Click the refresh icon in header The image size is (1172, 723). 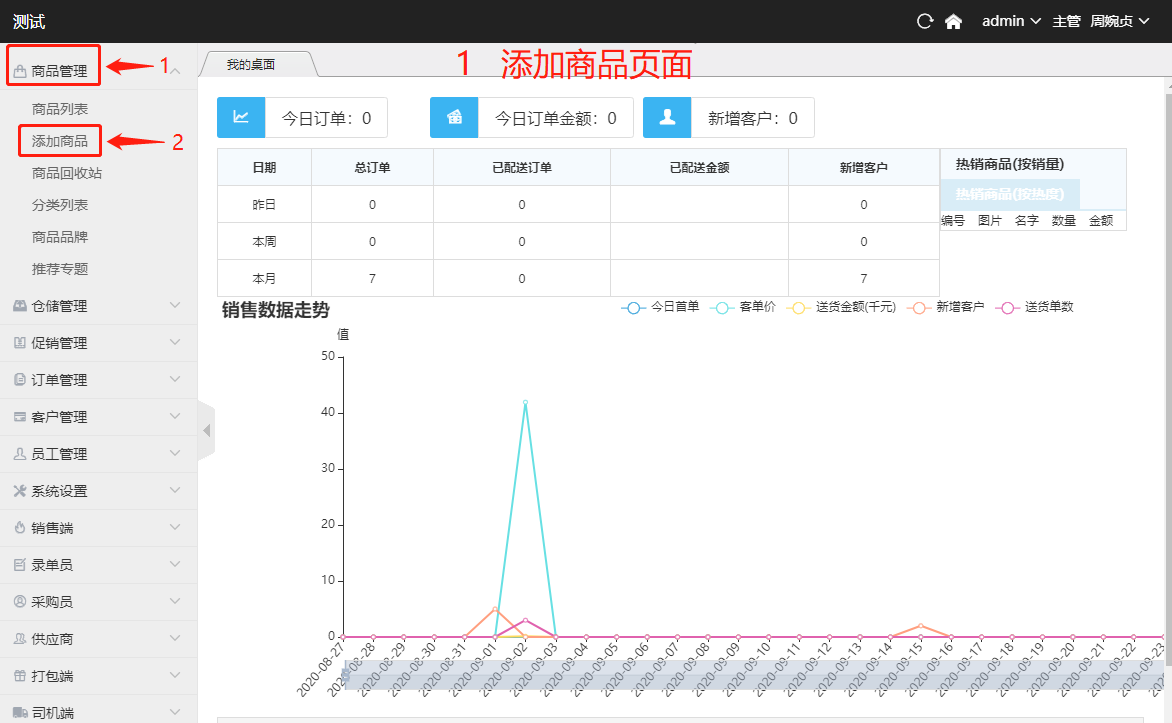925,21
